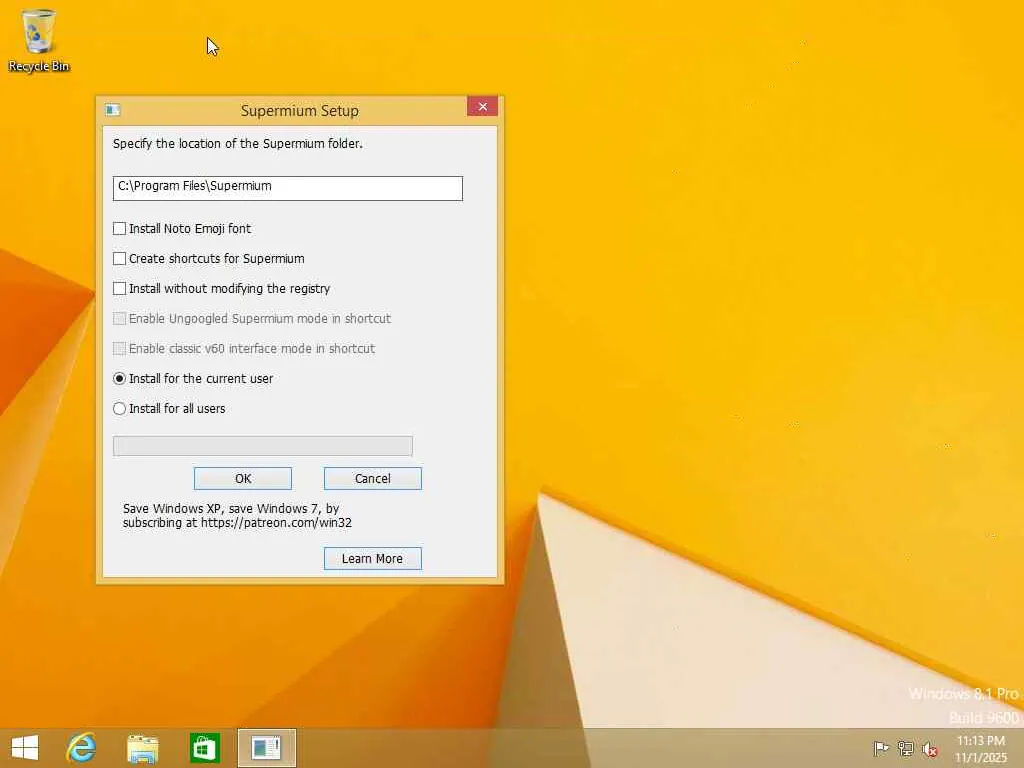Click the Supermium Setup title bar icon
Screen dimensions: 1024x768
point(113,110)
